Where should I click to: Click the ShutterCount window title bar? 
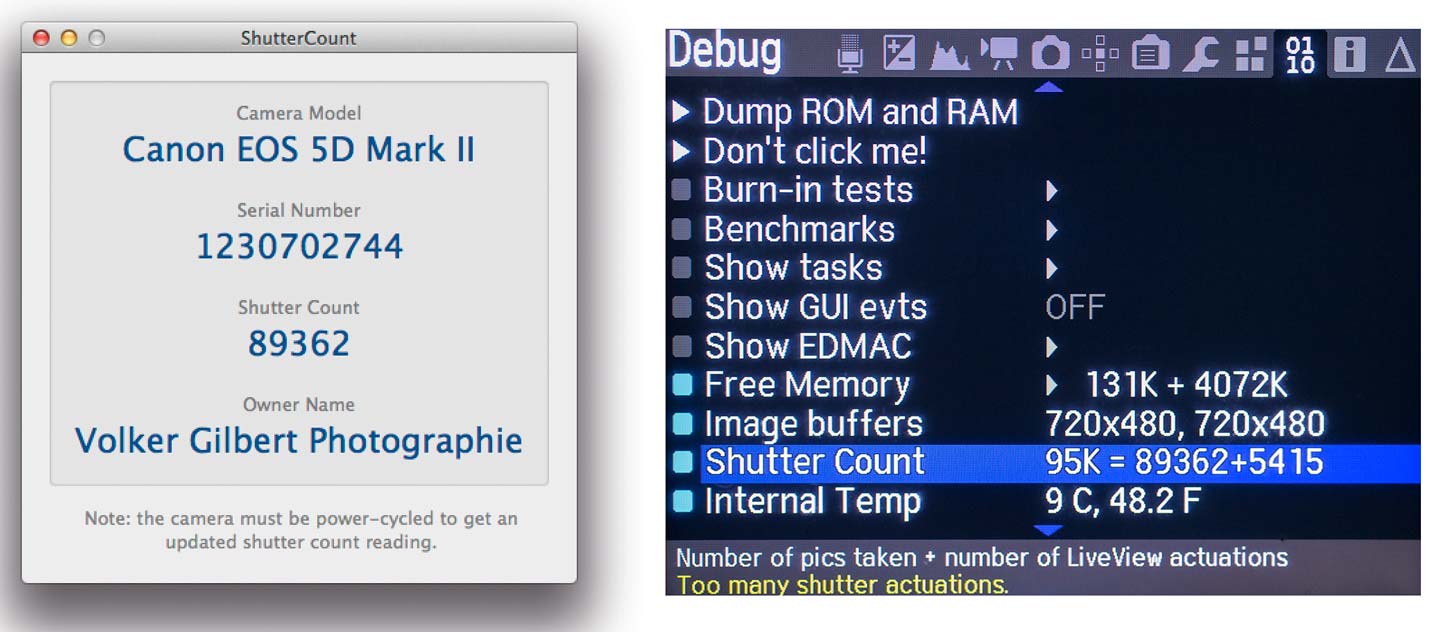299,38
